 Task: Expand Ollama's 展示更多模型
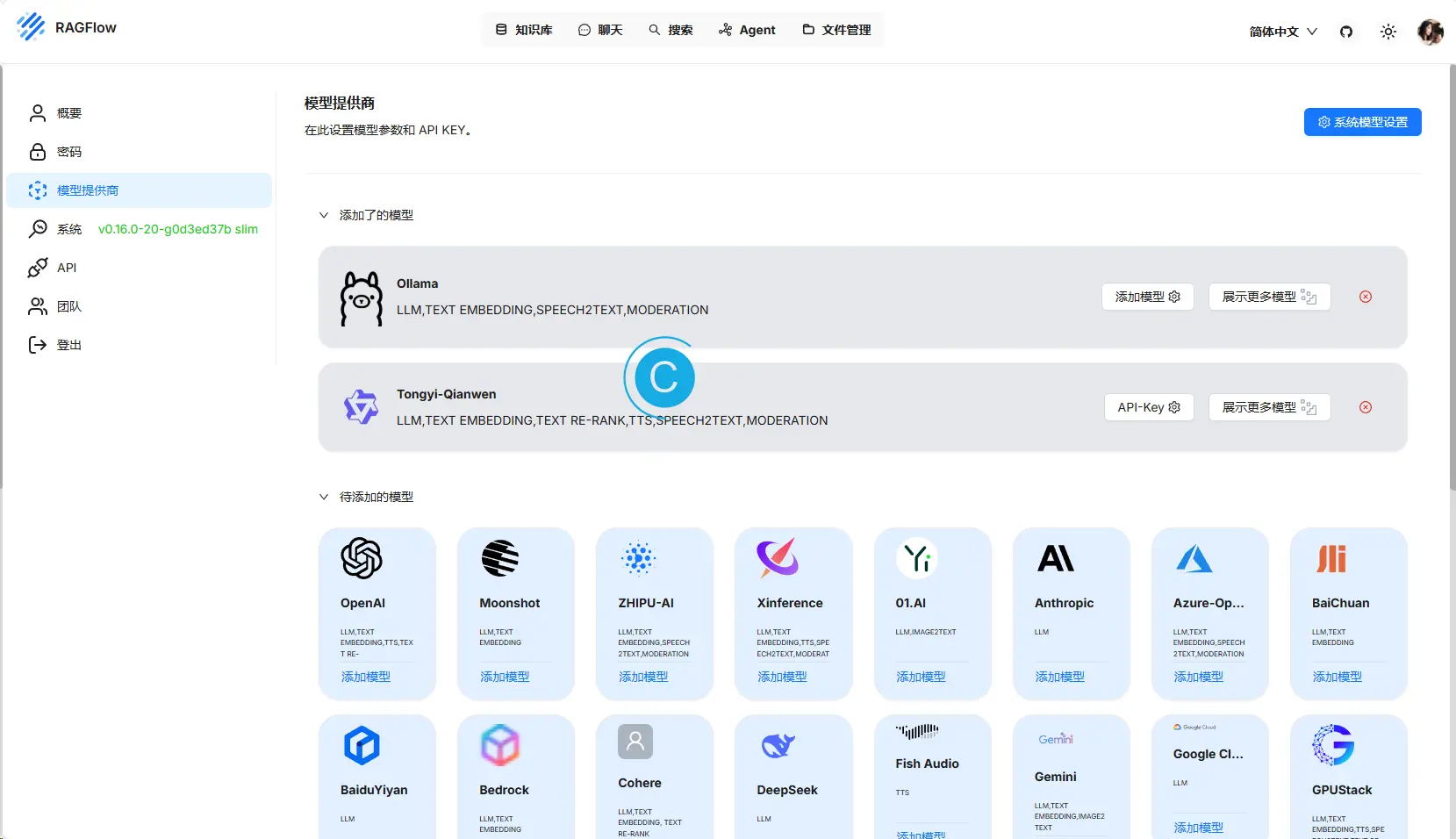point(1269,297)
